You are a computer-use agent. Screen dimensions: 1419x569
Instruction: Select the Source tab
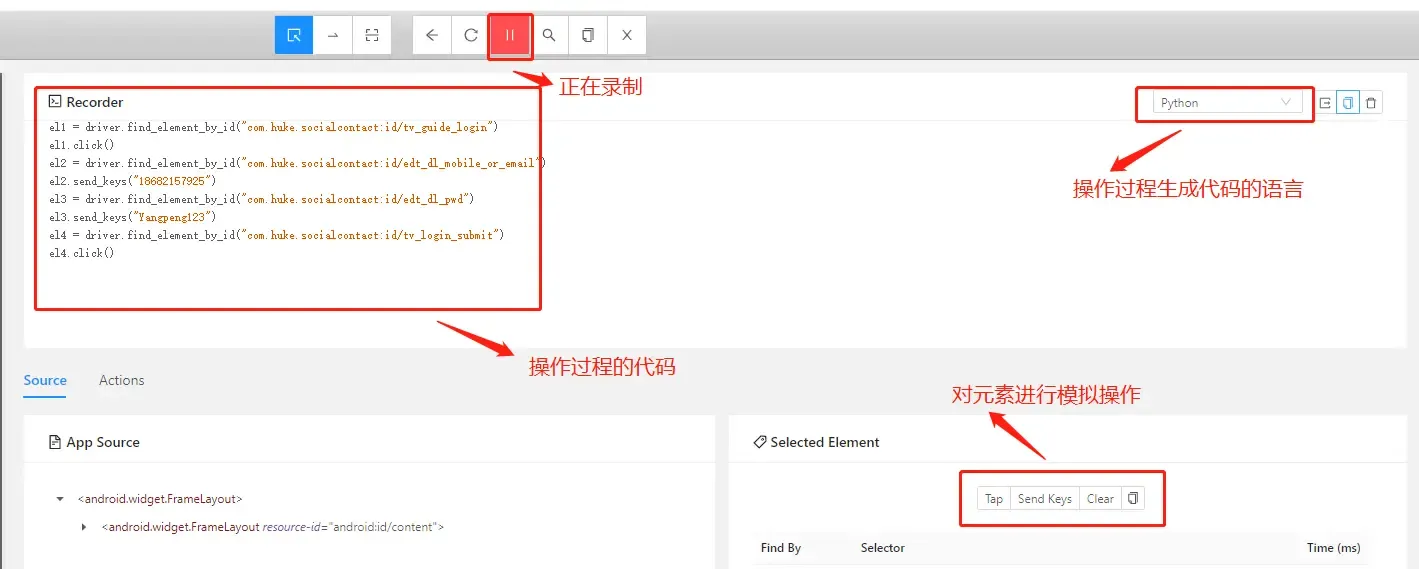[45, 380]
